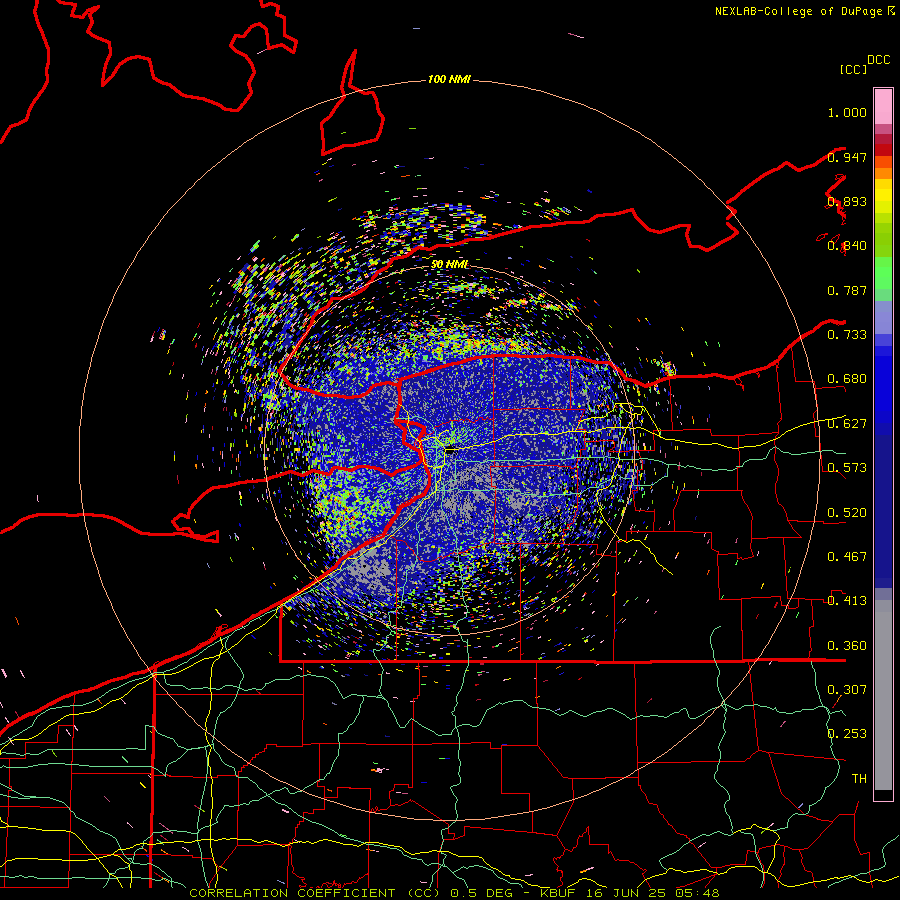
Task: Select the 0.253 scale label
Action: [847, 734]
